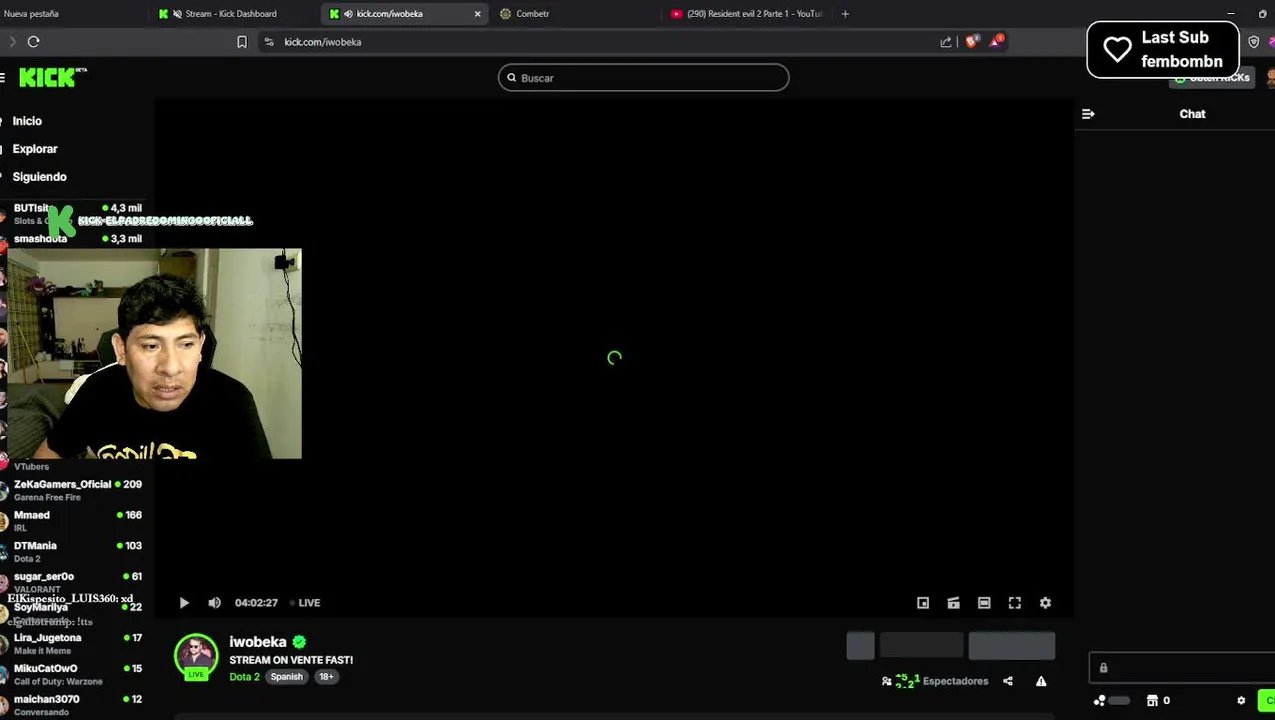Open video player settings gear
1275x720 pixels.
click(1045, 603)
